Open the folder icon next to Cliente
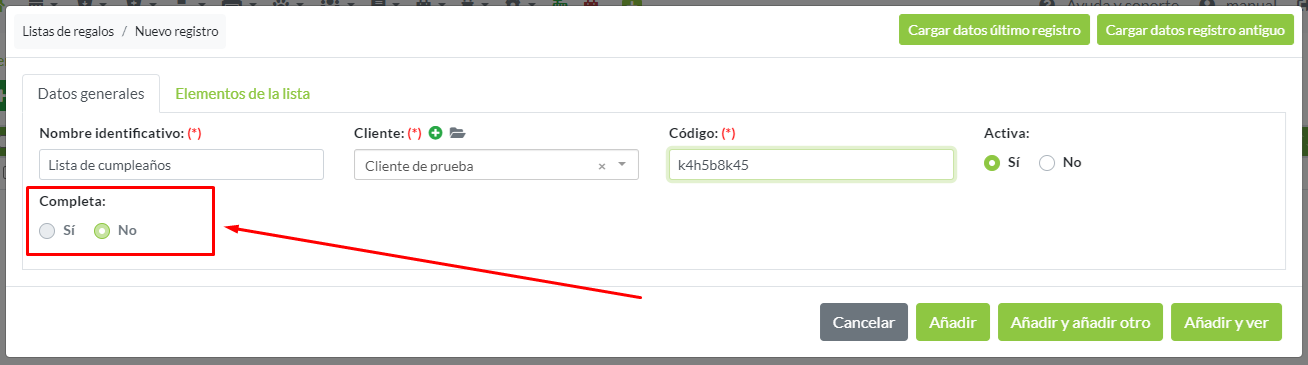Screen dimensions: 1308x365 457,133
